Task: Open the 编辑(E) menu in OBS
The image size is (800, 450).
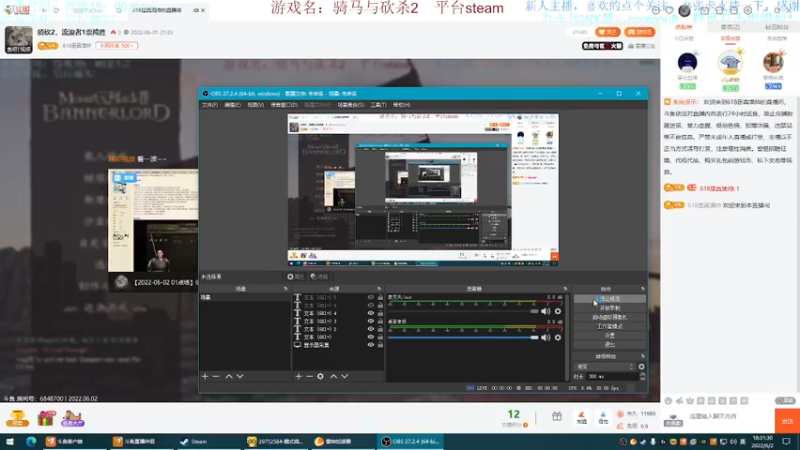Action: point(232,105)
